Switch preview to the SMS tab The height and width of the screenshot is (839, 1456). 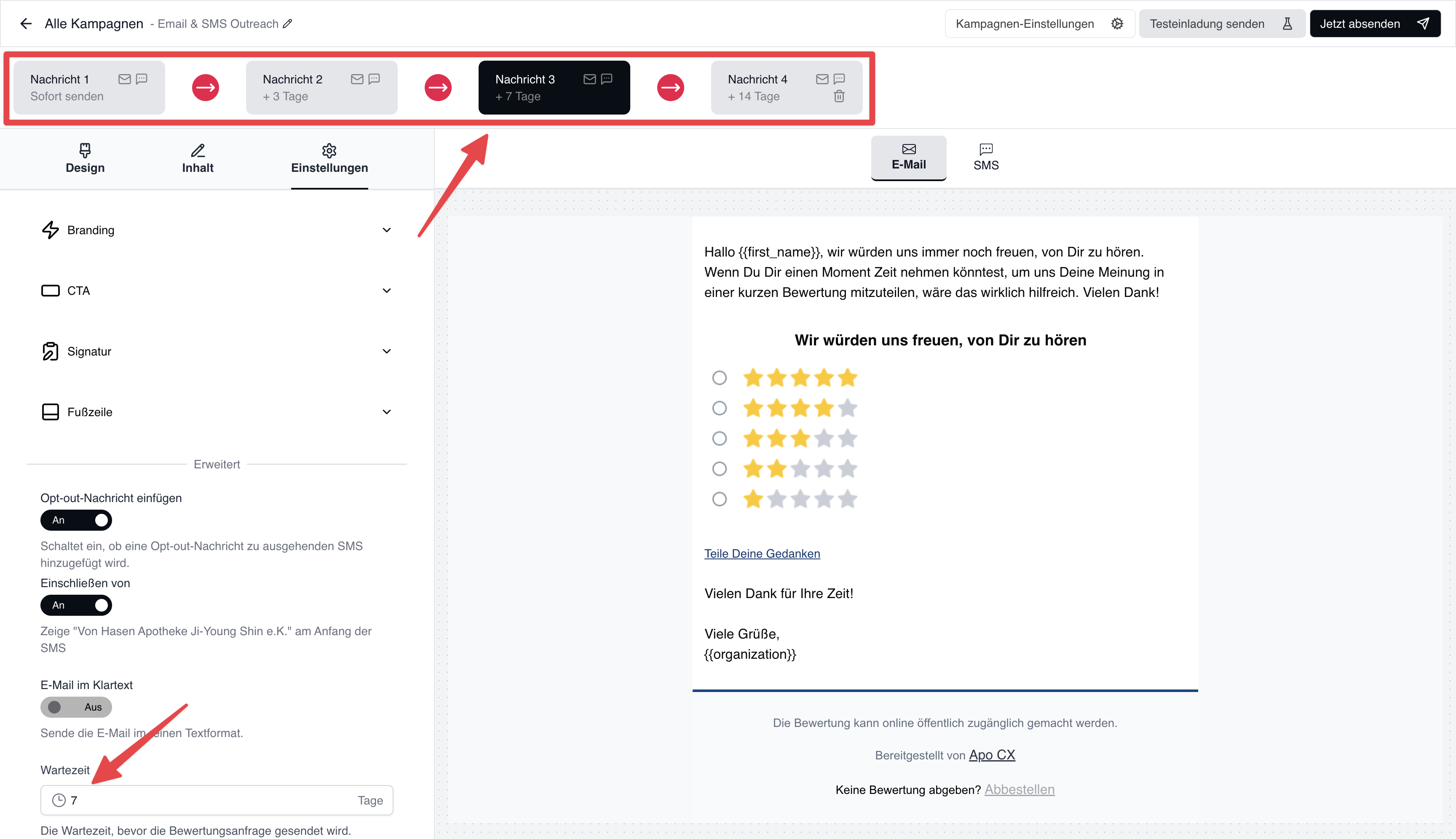tap(986, 158)
